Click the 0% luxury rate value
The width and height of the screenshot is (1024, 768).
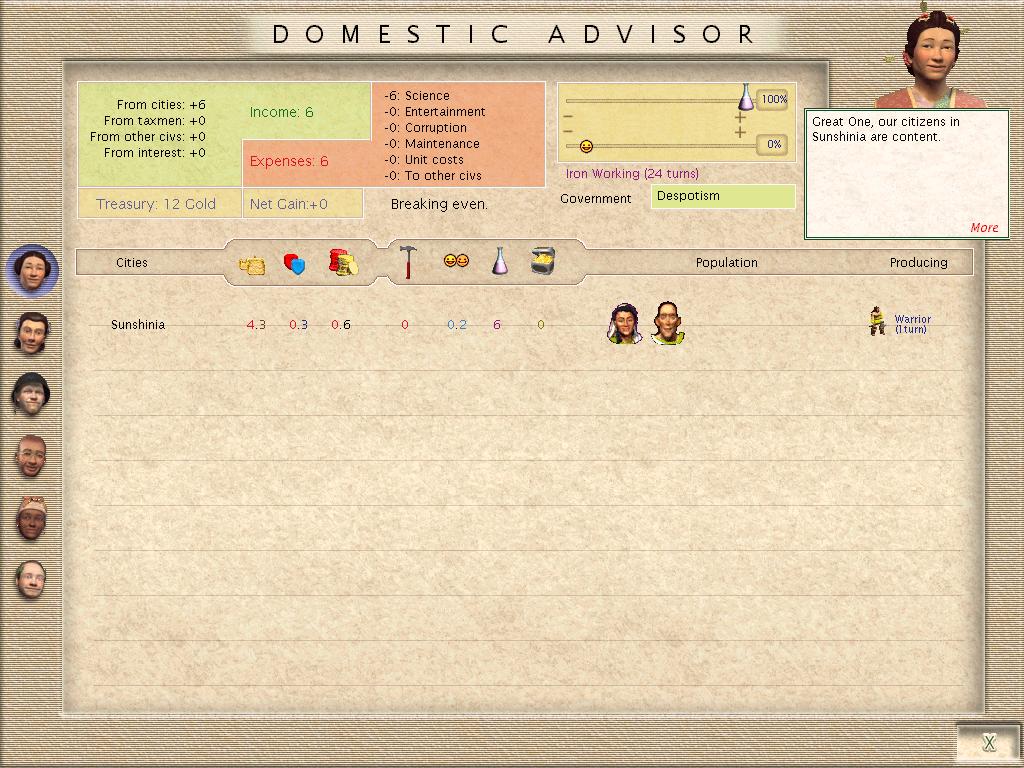(774, 144)
